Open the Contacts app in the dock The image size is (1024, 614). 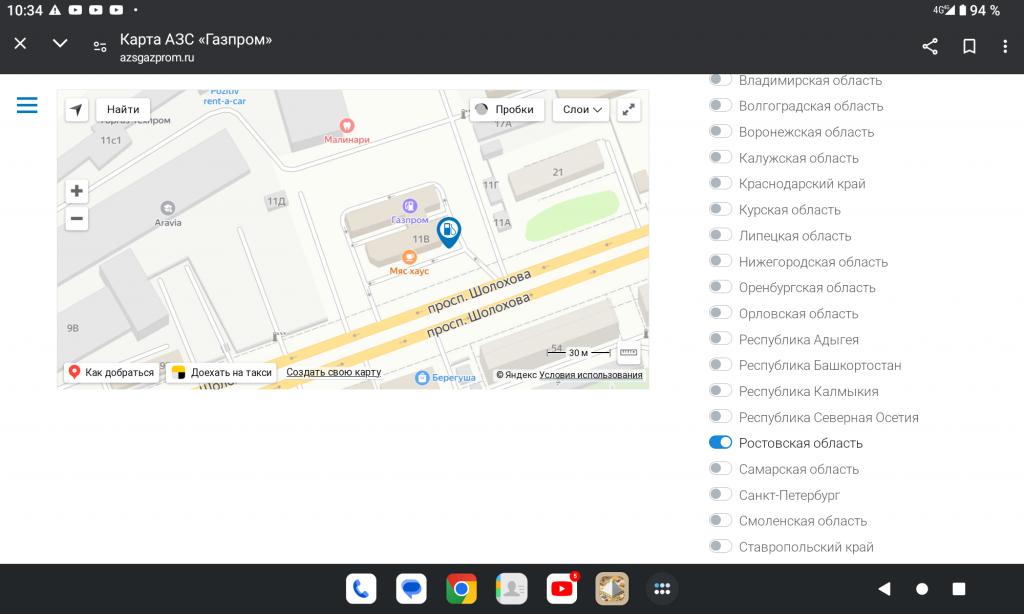511,589
